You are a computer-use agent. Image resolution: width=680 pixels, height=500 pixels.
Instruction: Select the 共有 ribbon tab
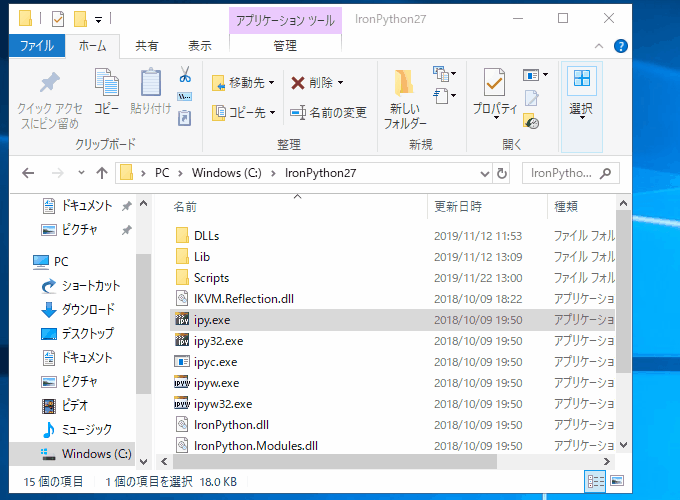click(147, 46)
